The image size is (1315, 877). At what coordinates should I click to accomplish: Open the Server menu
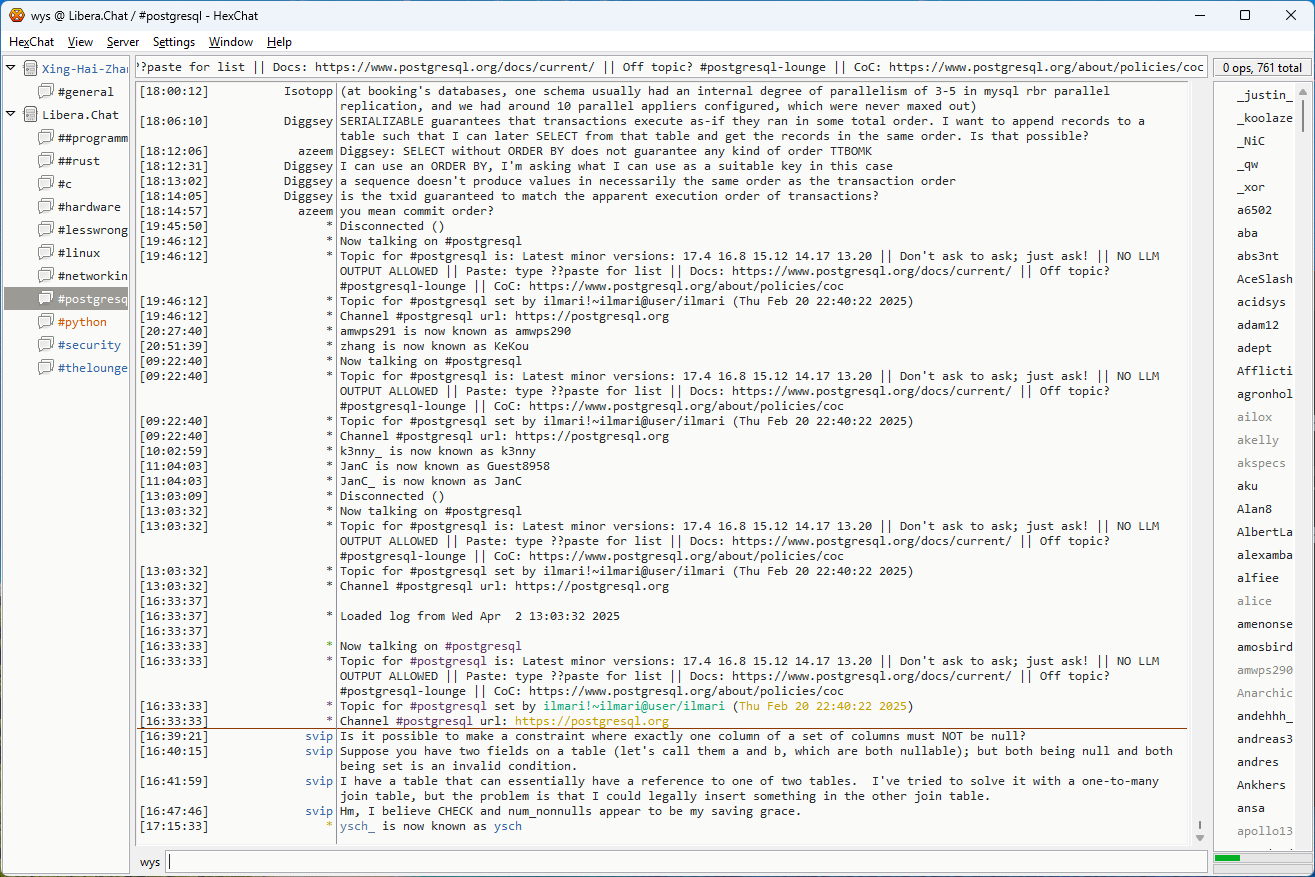point(123,42)
